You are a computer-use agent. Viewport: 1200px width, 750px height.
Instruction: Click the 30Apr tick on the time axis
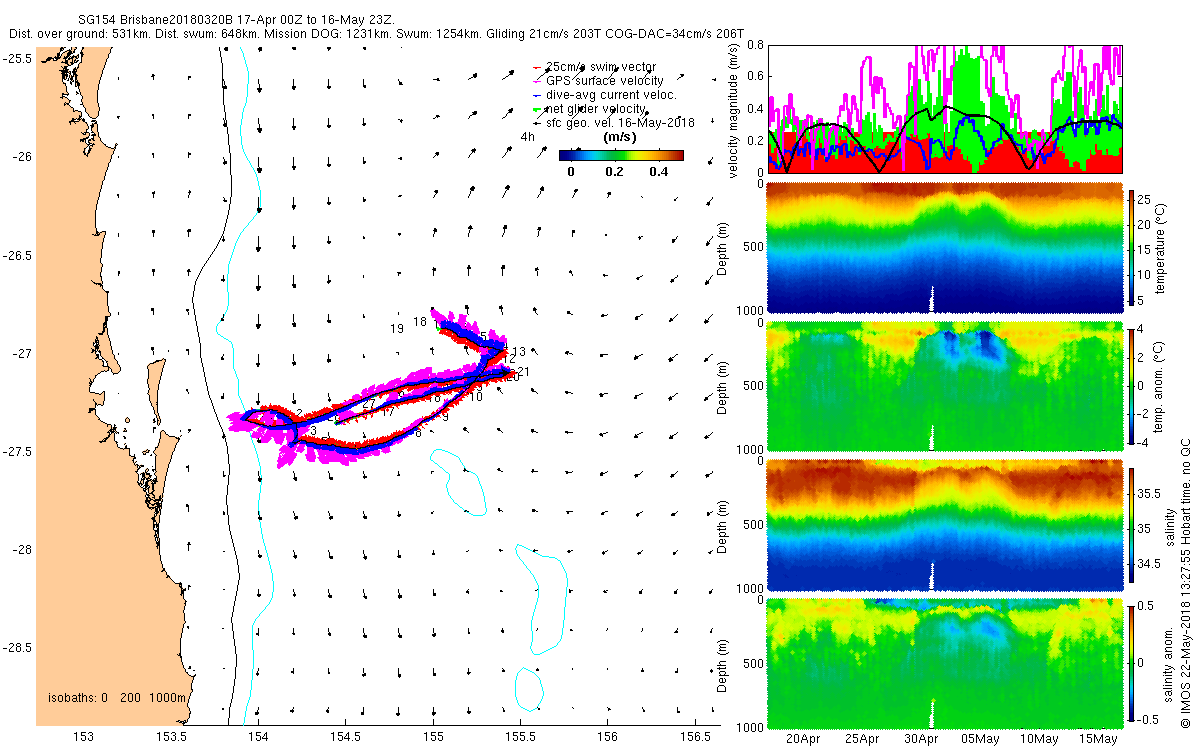(921, 740)
